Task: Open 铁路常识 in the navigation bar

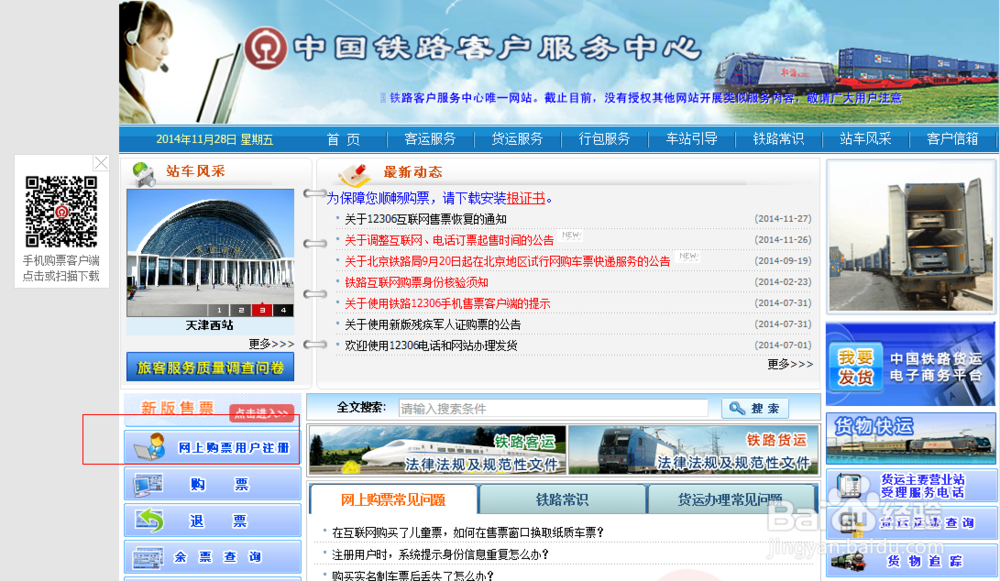Action: pyautogui.click(x=779, y=139)
